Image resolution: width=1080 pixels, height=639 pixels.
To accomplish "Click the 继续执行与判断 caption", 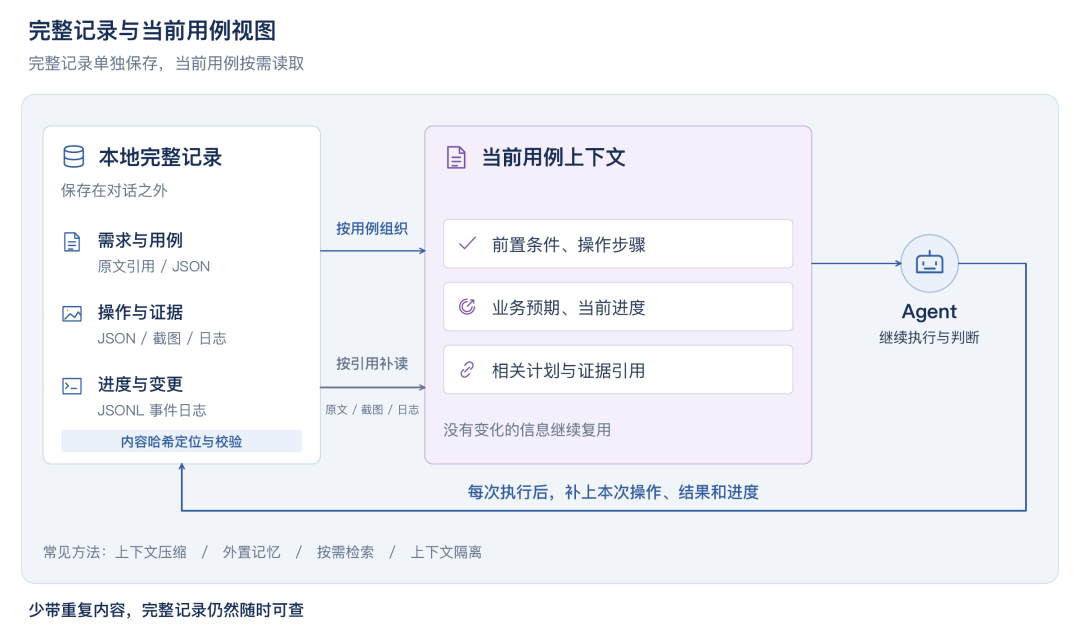I will 929,337.
